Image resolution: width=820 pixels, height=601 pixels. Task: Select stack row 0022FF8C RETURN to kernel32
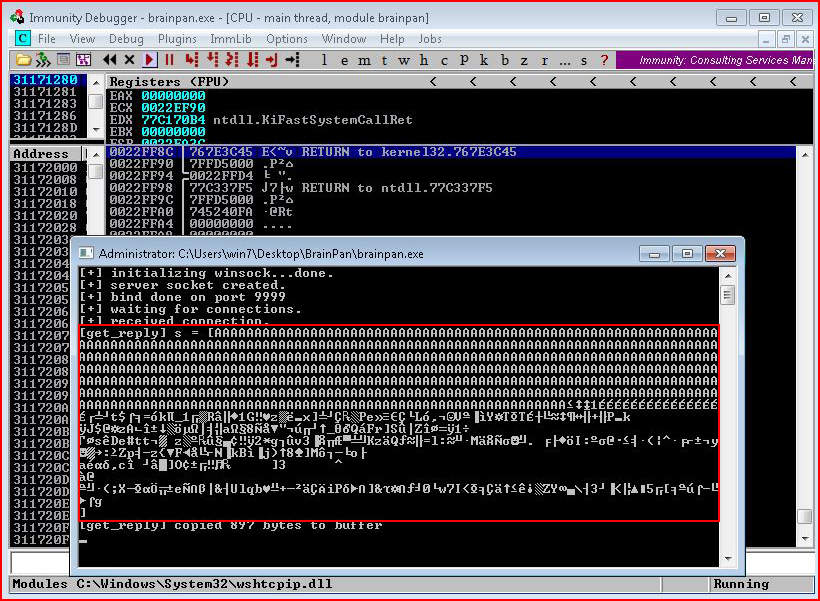(x=451, y=152)
